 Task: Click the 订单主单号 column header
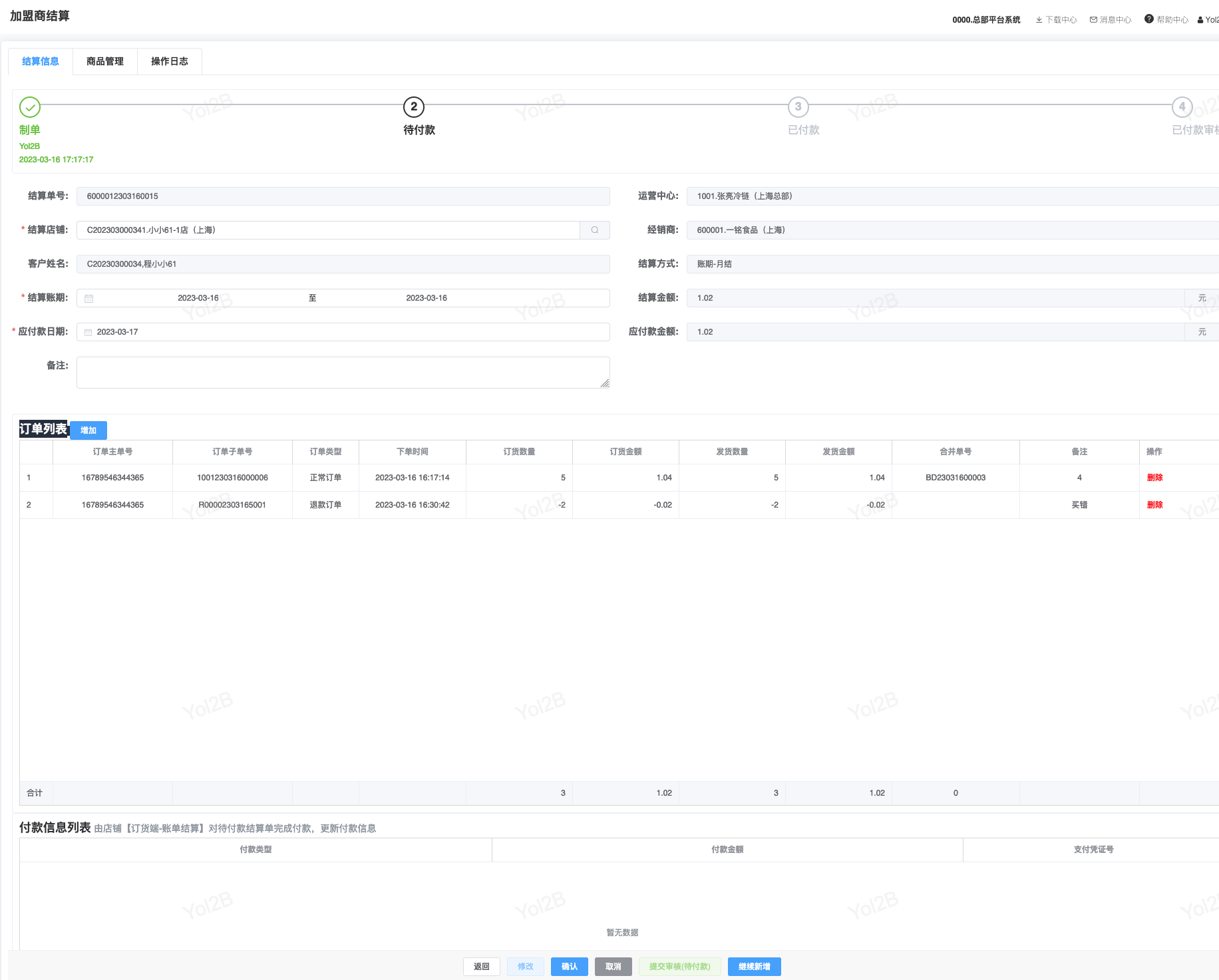[x=112, y=452]
